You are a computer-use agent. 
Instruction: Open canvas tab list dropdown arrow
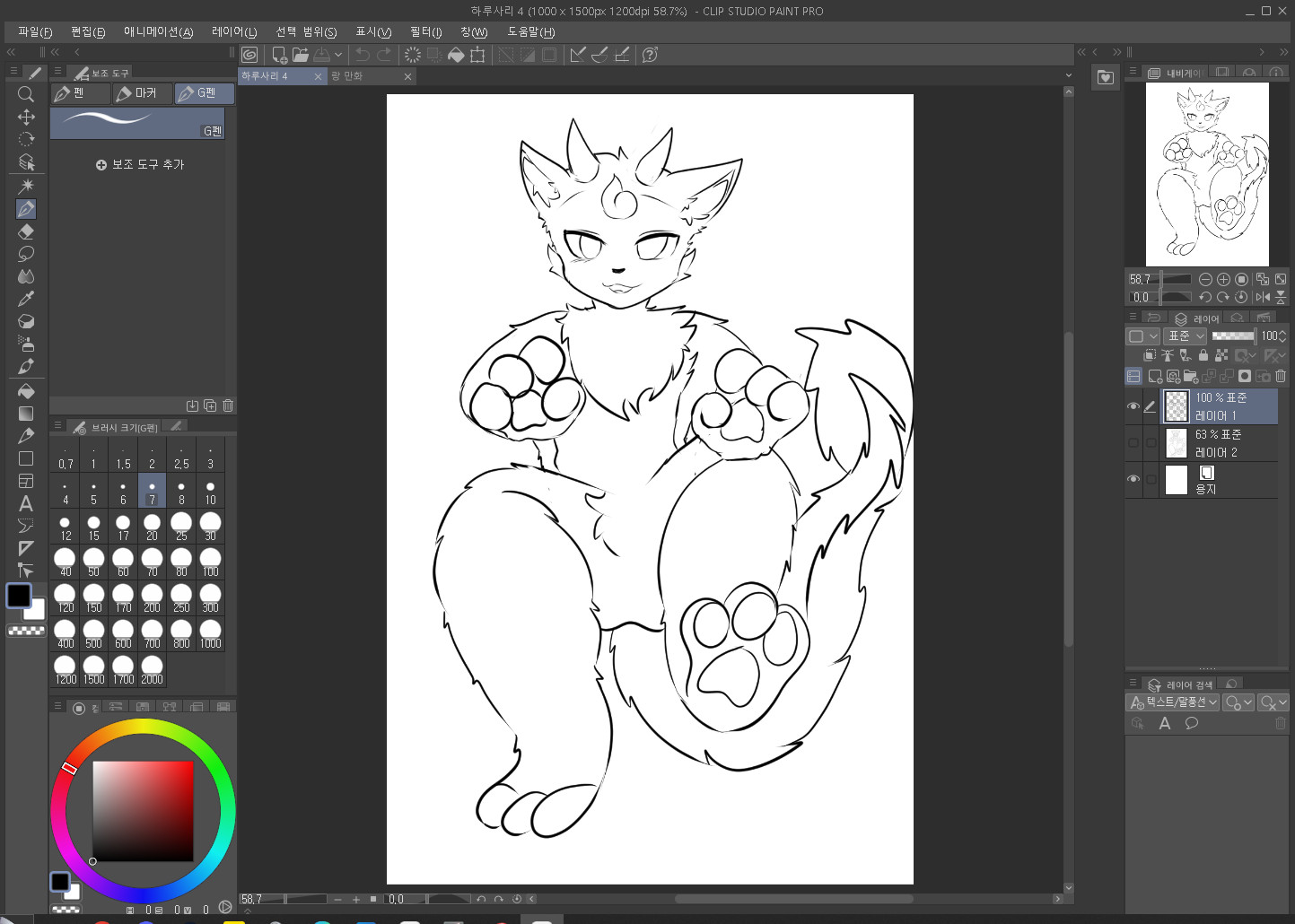[x=1069, y=75]
